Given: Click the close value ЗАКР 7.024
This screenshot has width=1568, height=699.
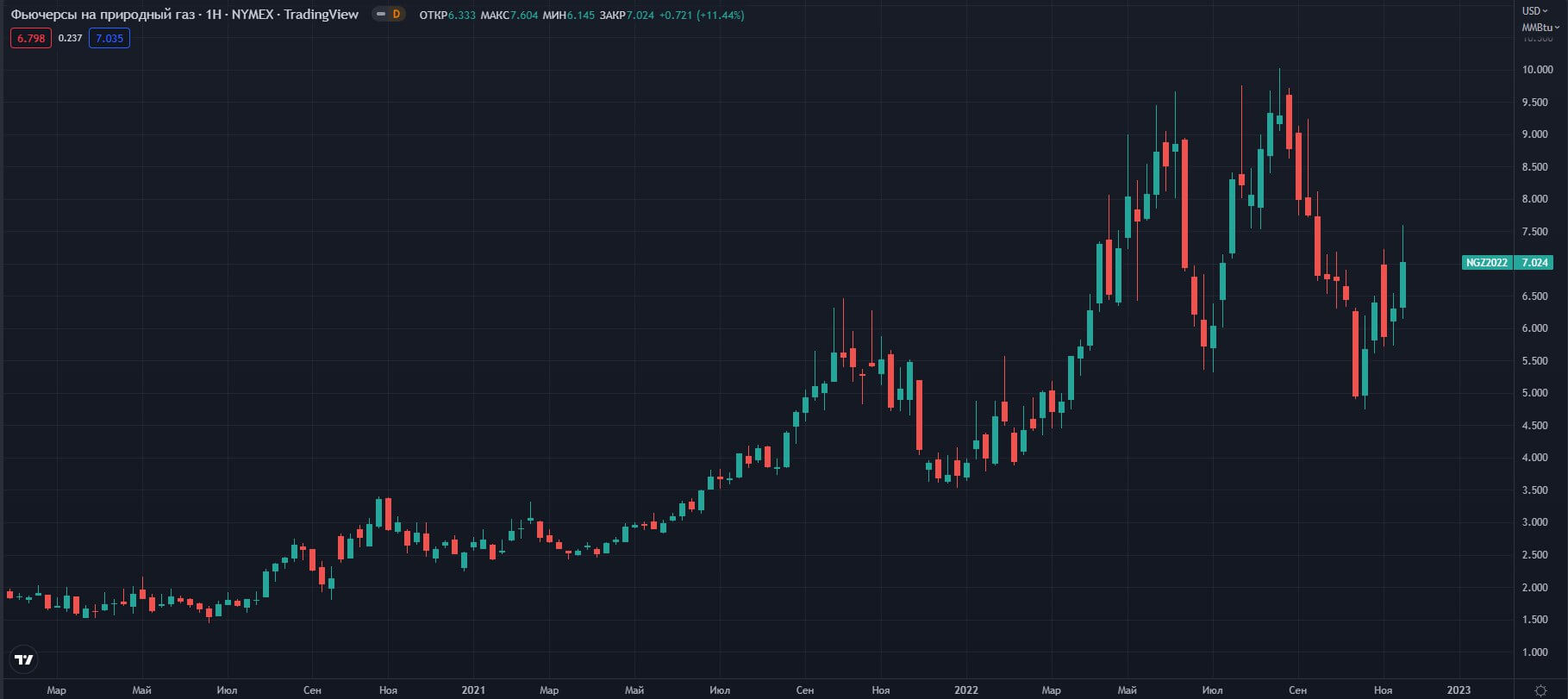Looking at the screenshot, I should [x=627, y=15].
